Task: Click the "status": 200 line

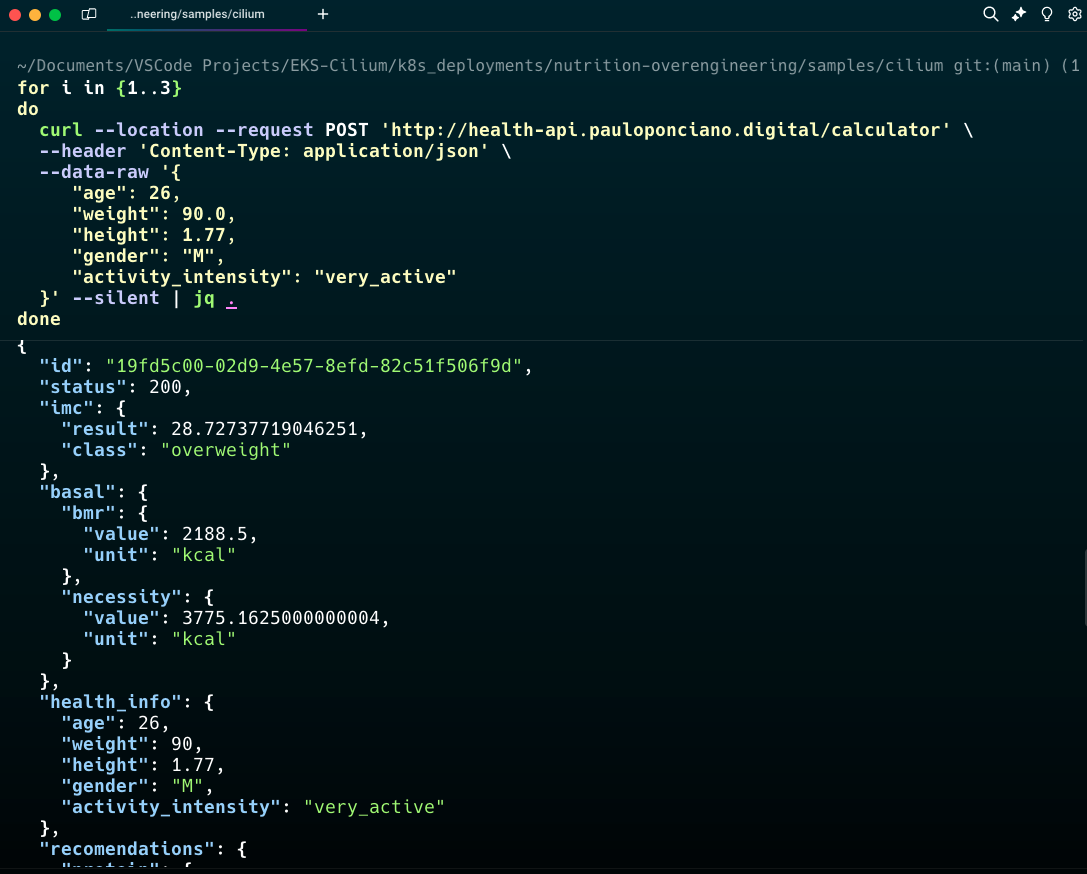Action: click(115, 387)
